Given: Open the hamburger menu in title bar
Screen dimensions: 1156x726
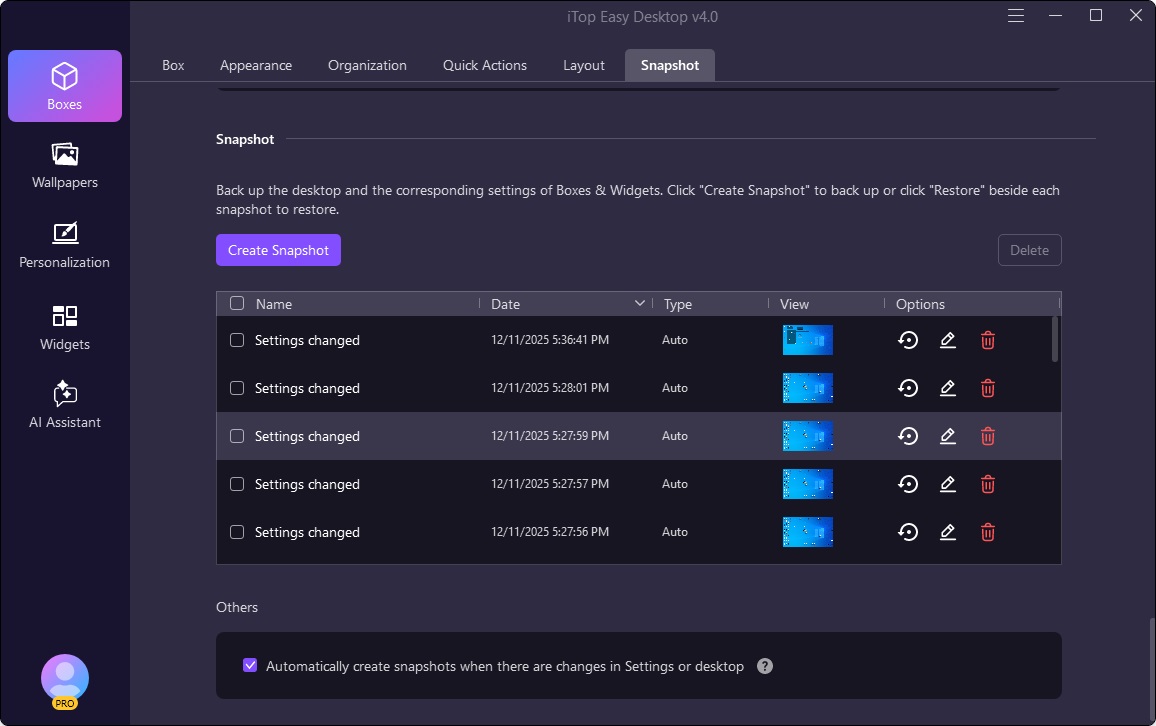Looking at the screenshot, I should point(1016,16).
